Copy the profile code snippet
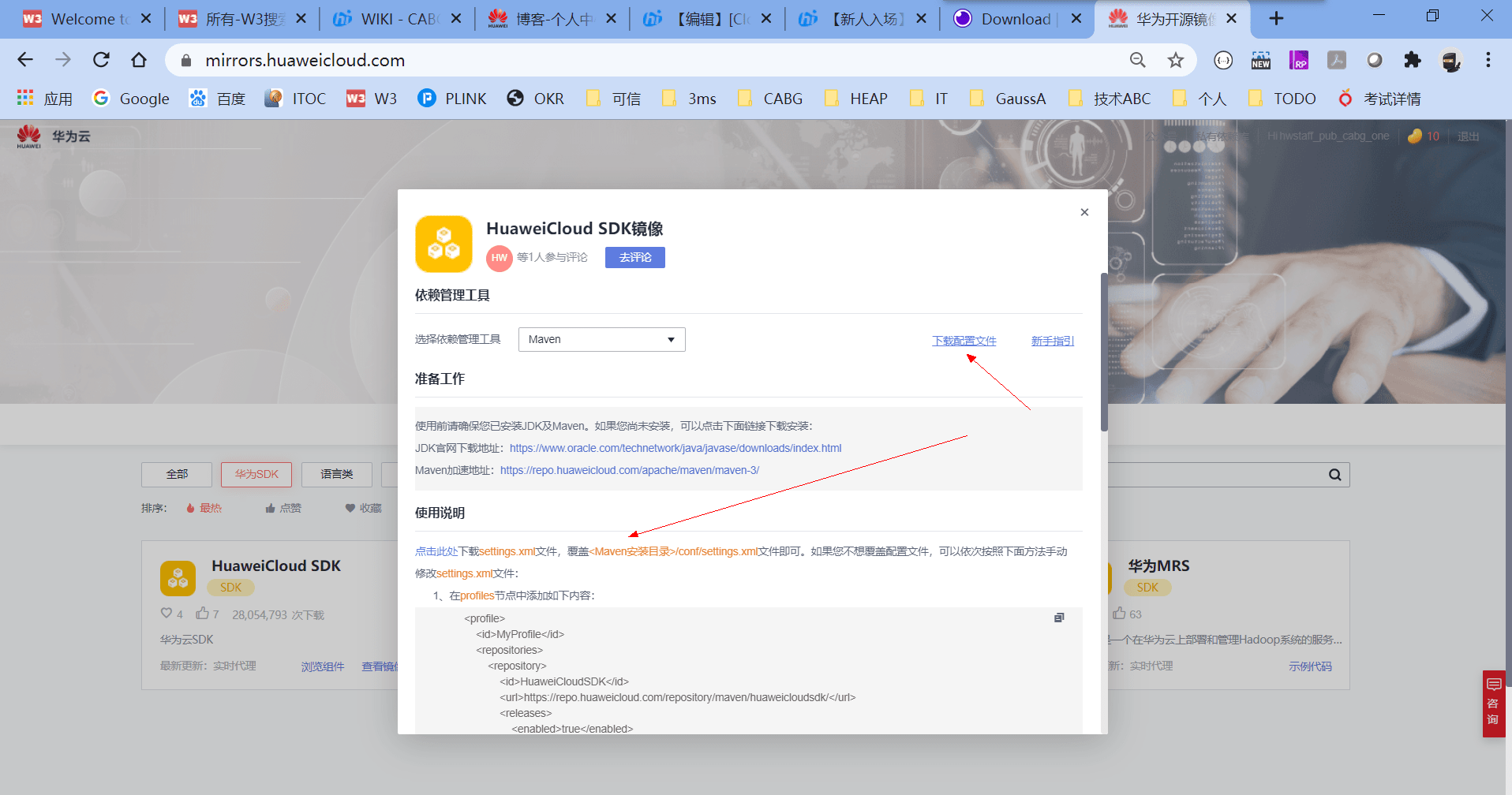 [1059, 618]
